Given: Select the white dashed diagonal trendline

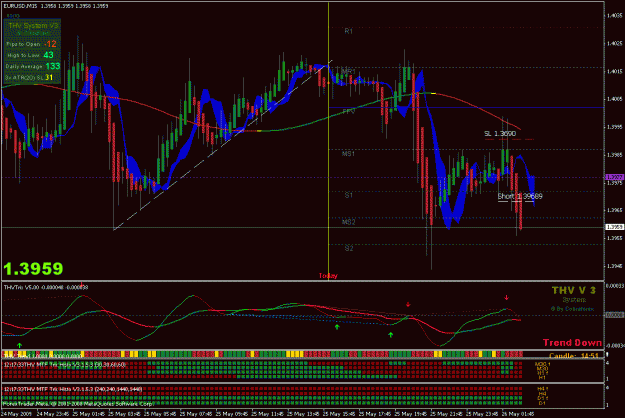Looking at the screenshot, I should coord(223,145).
